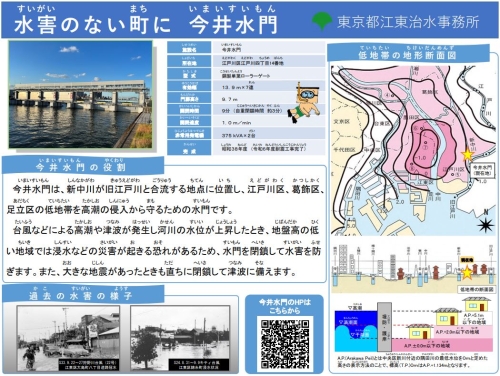Click the snorkeling kappa mascot character

click(x=304, y=103)
